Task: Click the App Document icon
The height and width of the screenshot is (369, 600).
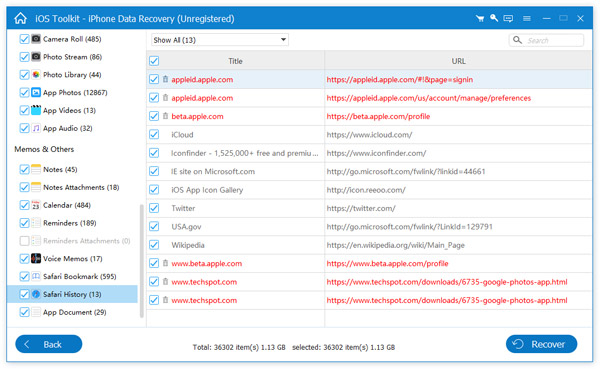Action: click(x=36, y=312)
